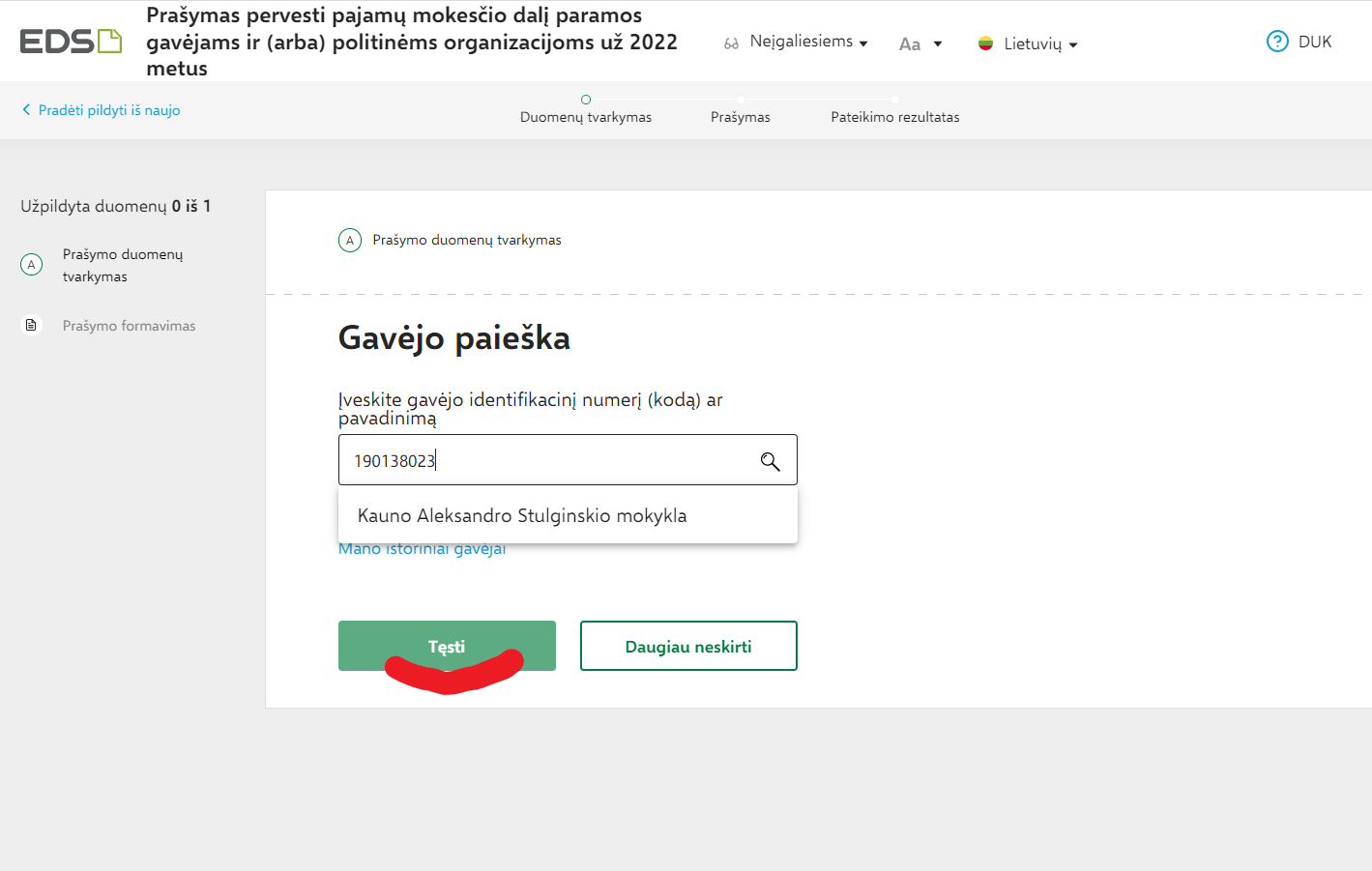Image resolution: width=1372 pixels, height=871 pixels.
Task: Click the Prašymo formavimas document icon
Action: tap(32, 325)
